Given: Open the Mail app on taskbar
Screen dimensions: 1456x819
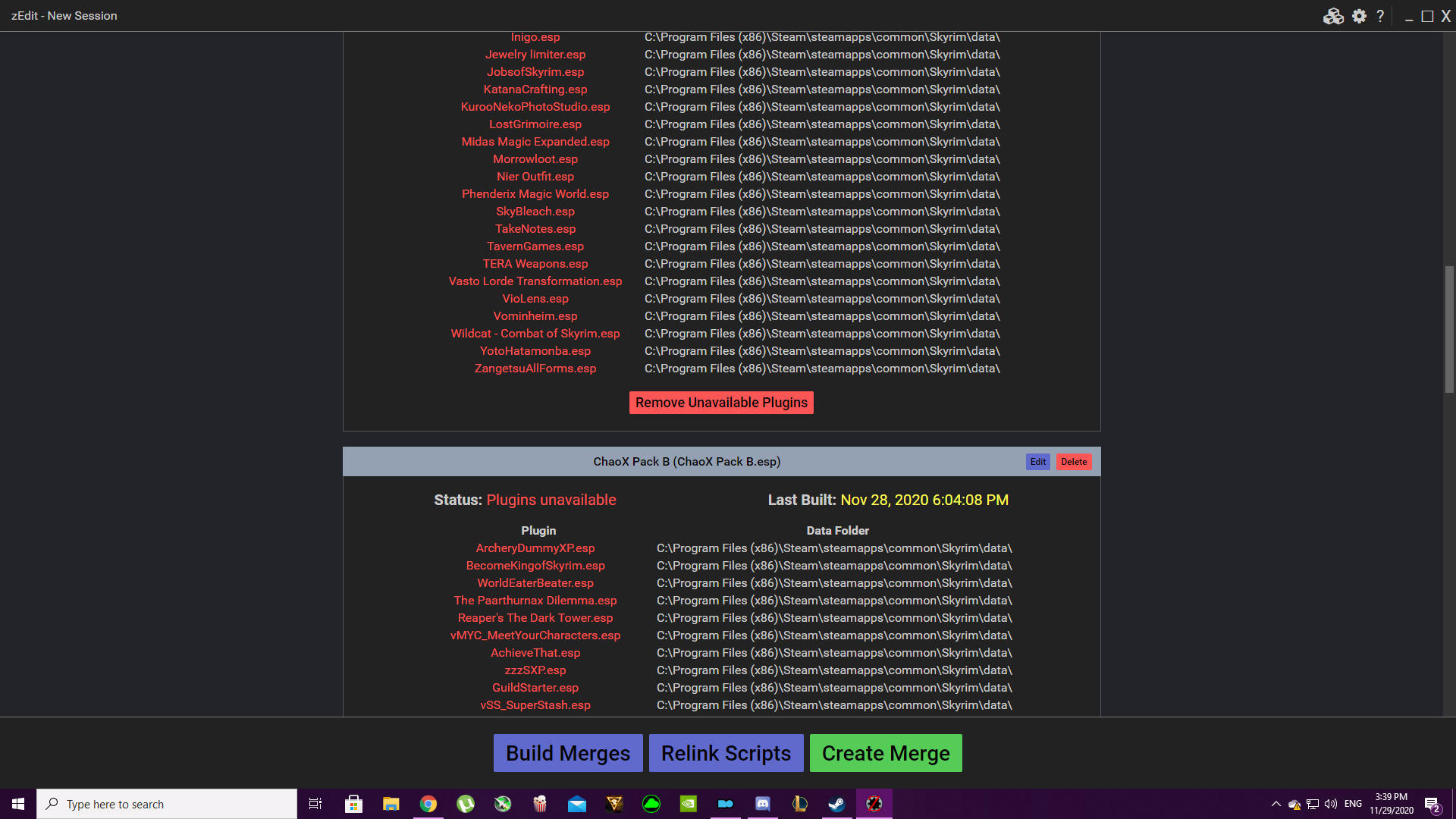Looking at the screenshot, I should [x=577, y=804].
